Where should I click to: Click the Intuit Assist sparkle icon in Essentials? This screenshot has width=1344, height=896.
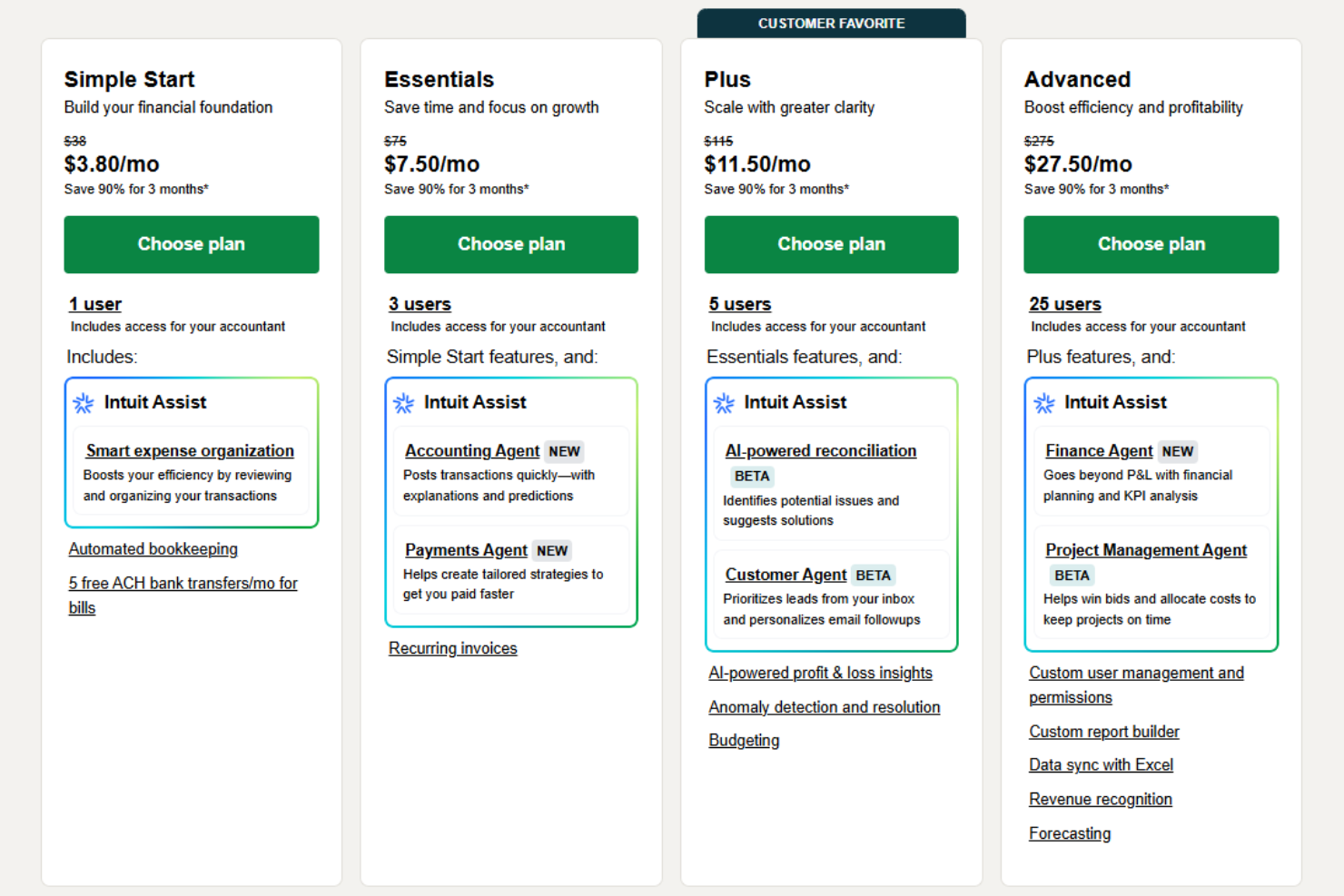tap(403, 402)
